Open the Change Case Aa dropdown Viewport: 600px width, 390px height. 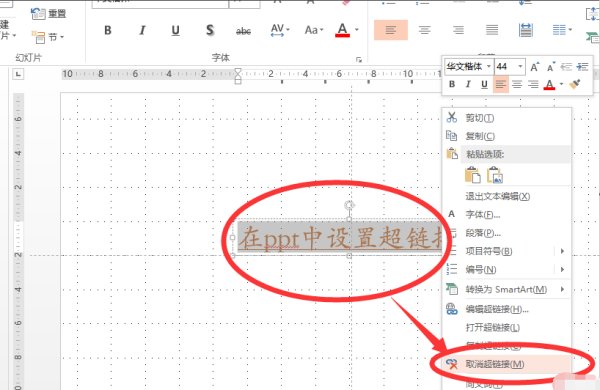point(314,30)
